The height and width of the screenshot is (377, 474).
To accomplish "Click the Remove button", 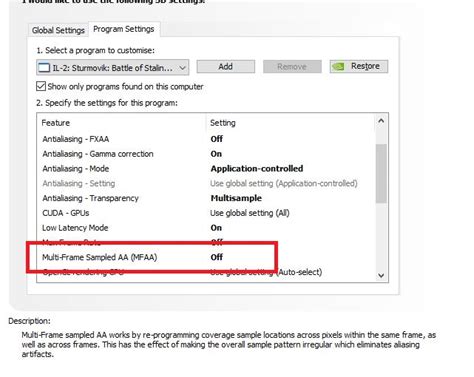I will click(x=292, y=67).
